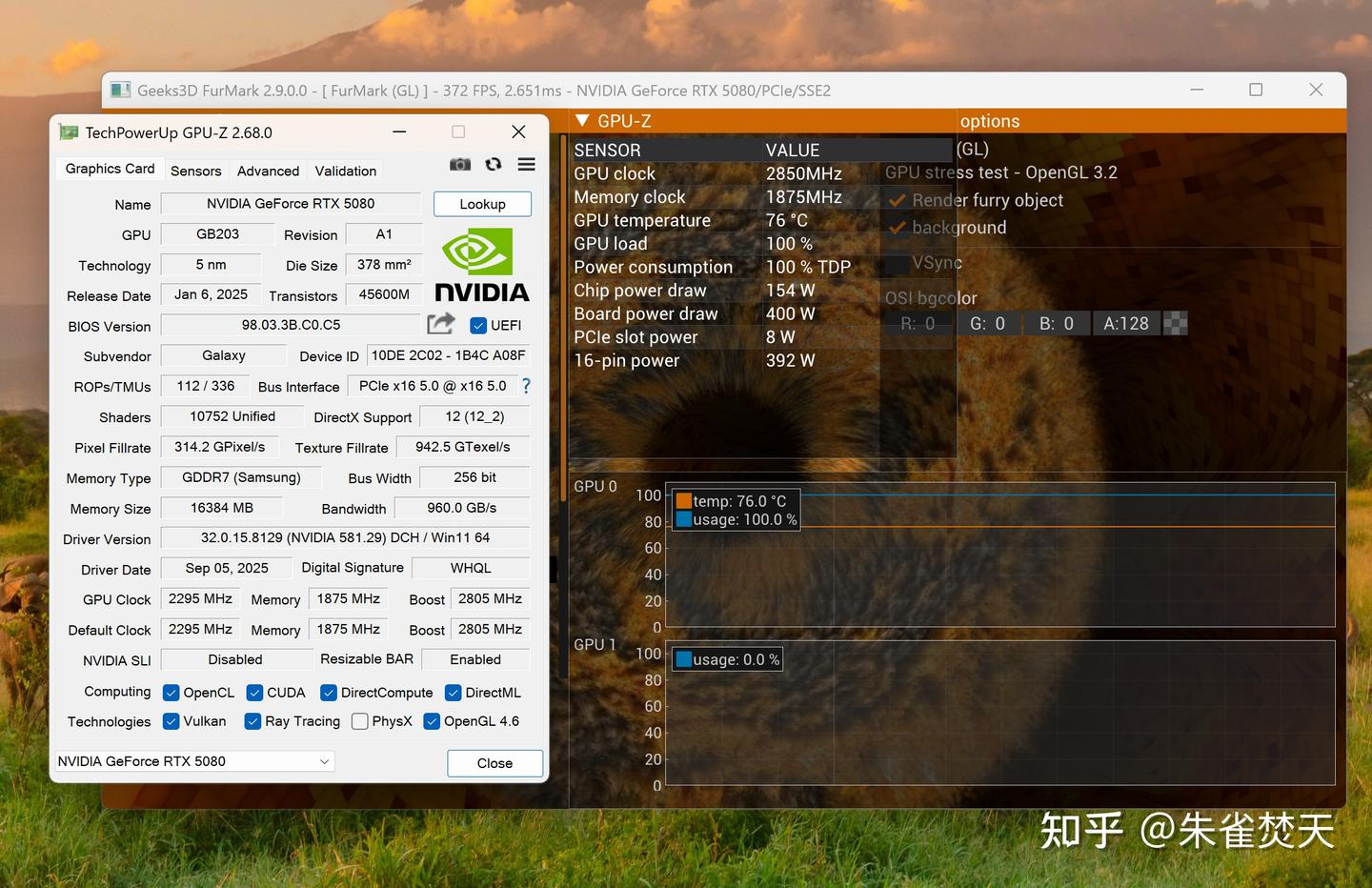Click the Resizable BAR Enabled field
Screen dimensions: 1372x888
pyautogui.click(x=475, y=659)
